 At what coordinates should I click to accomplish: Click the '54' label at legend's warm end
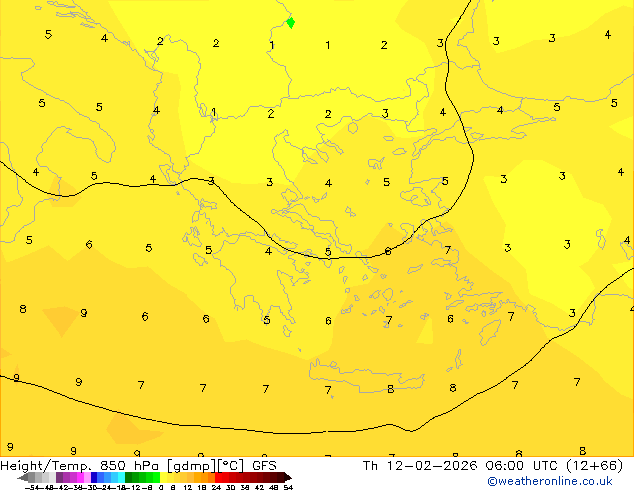tap(288, 487)
